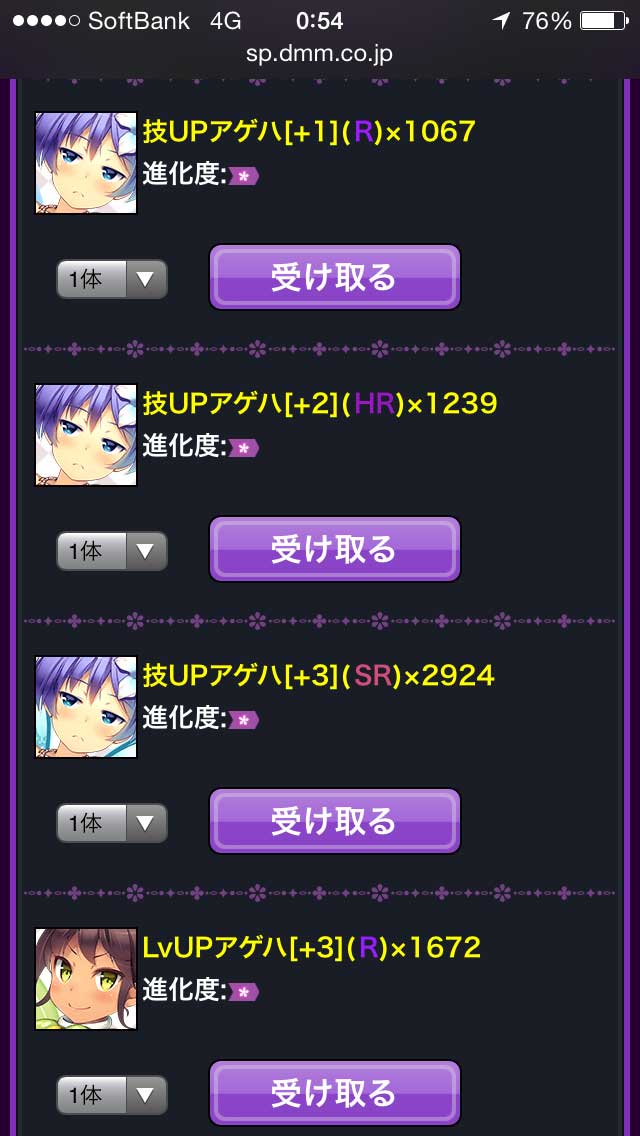Open quantity dropdown for 技UPアゲハ[+3](SR)
640x1136 pixels.
pyautogui.click(x=112, y=823)
